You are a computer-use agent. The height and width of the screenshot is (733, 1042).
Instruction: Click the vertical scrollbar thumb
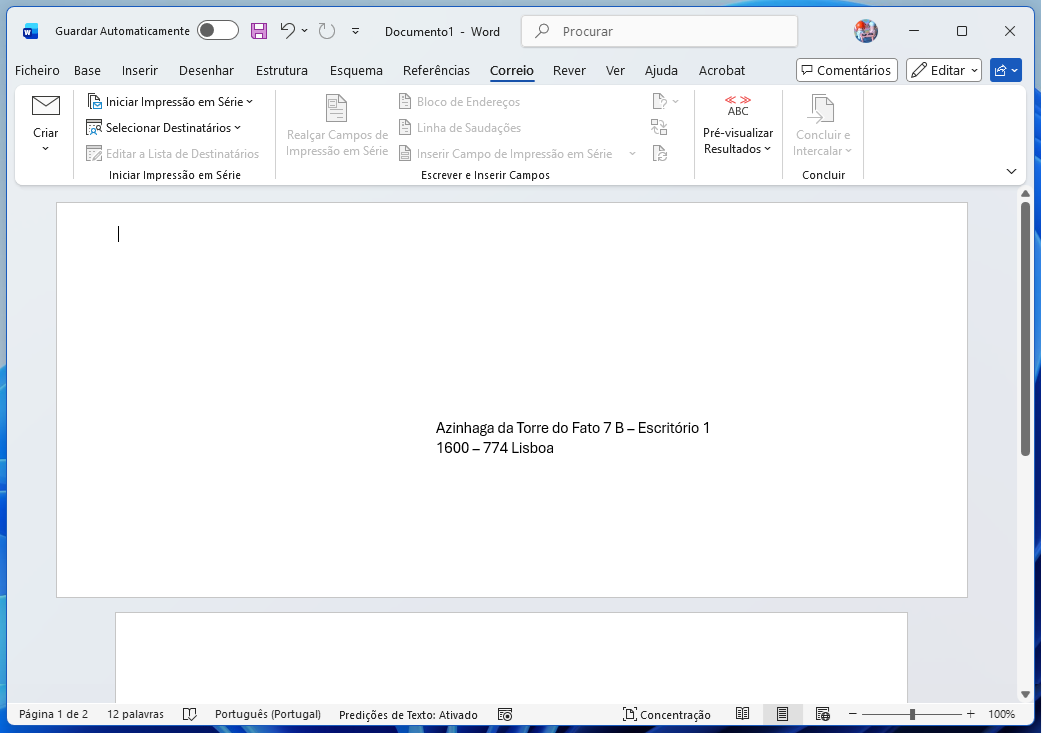coord(1025,328)
